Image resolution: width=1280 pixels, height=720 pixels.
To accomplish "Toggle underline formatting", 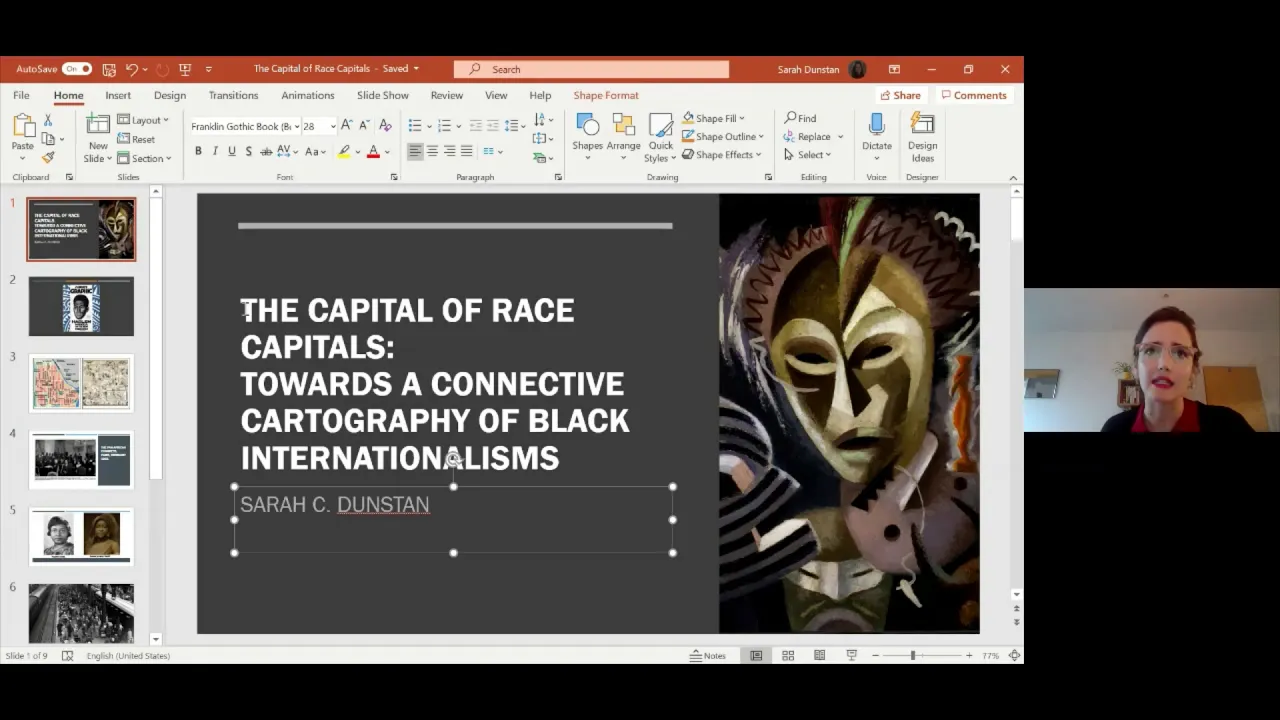I will tap(231, 151).
